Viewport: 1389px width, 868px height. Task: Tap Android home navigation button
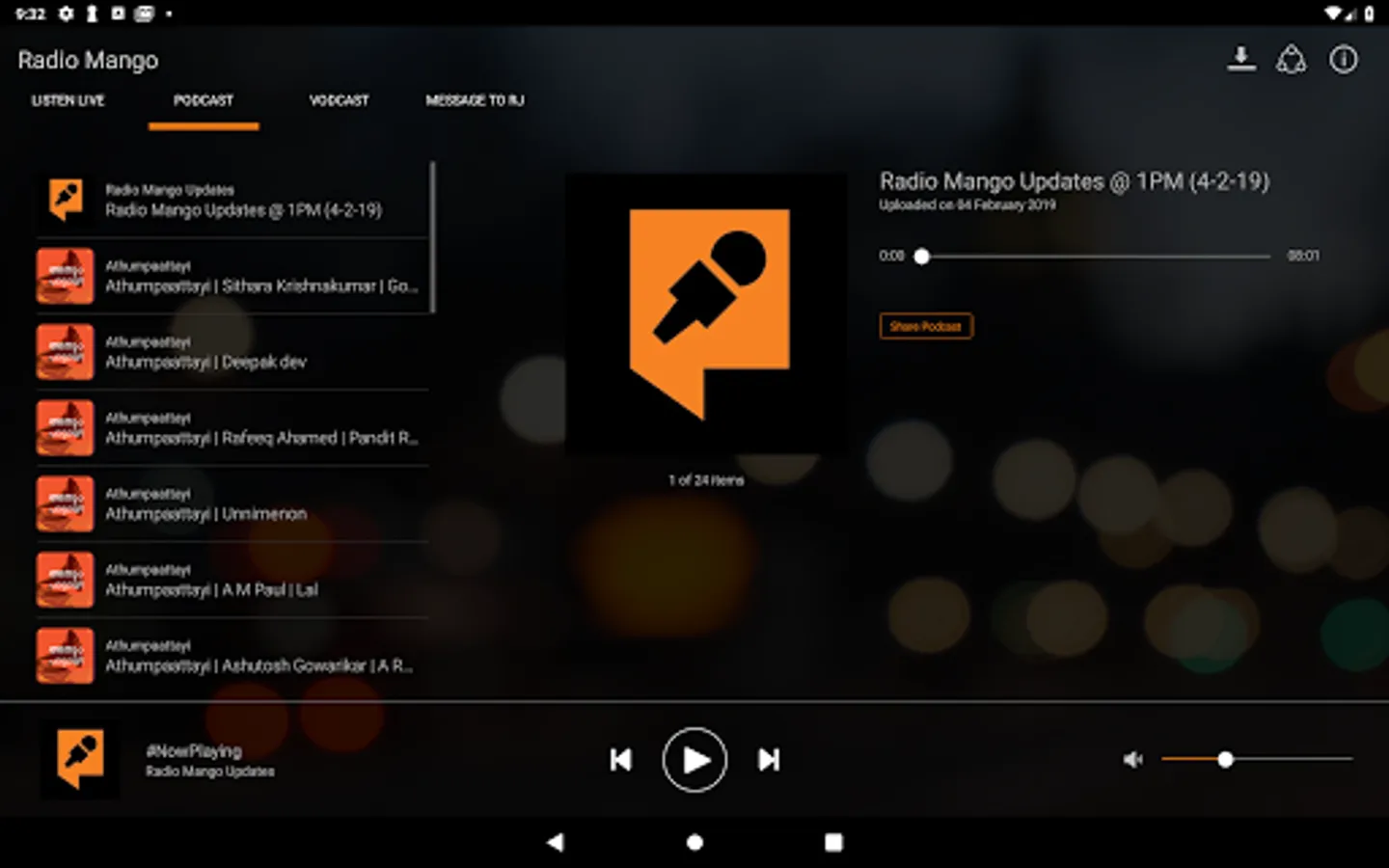tap(694, 842)
